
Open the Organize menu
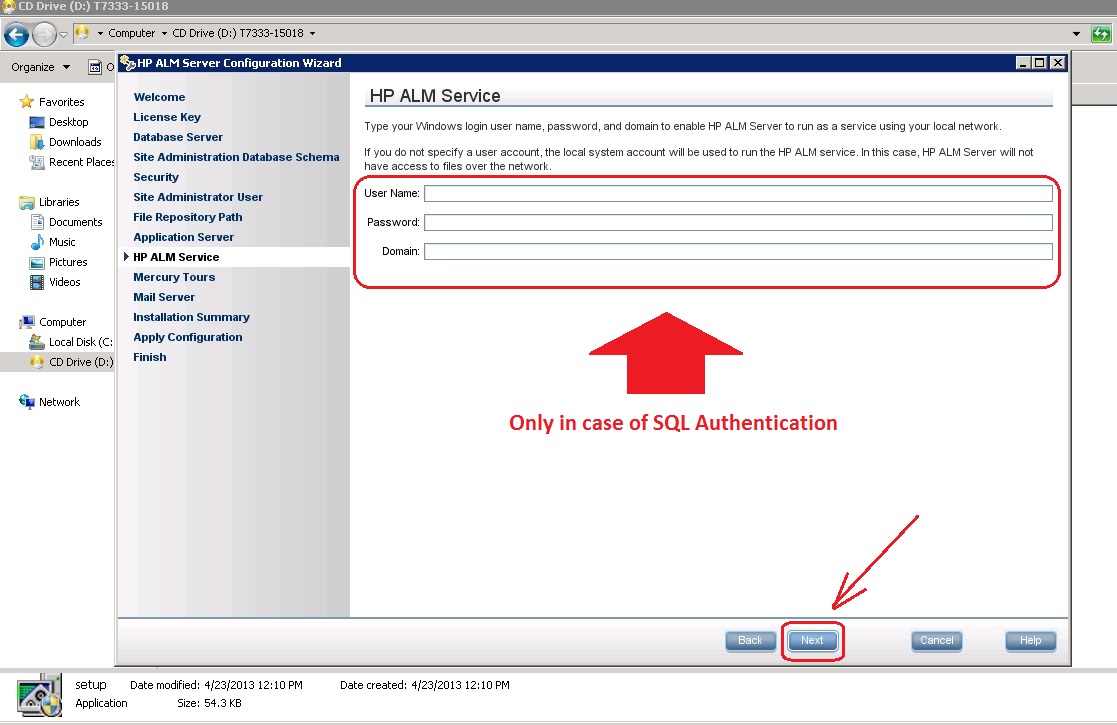(41, 67)
